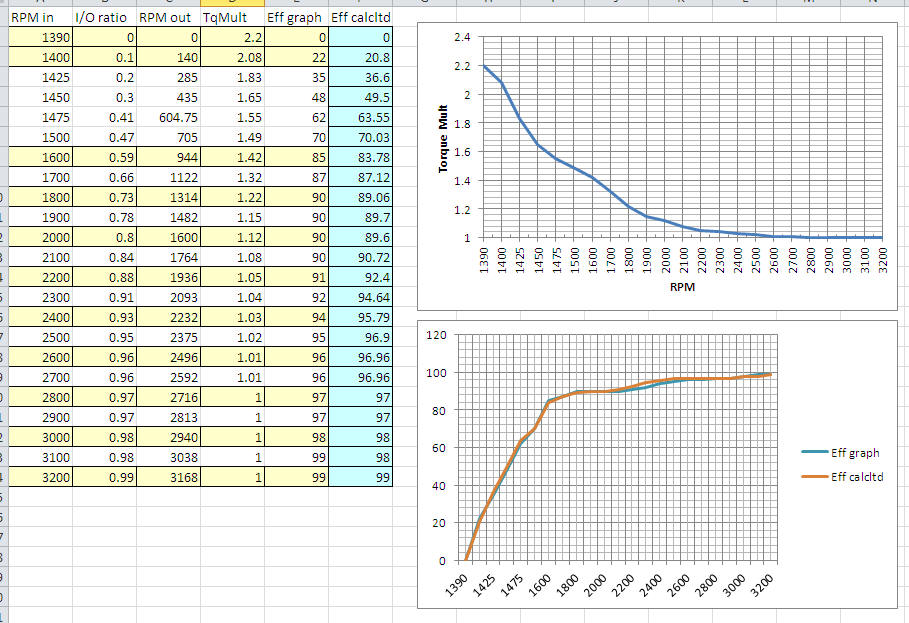Click I/O ratio cell showing 0.99
This screenshot has width=909, height=623.
pos(104,478)
